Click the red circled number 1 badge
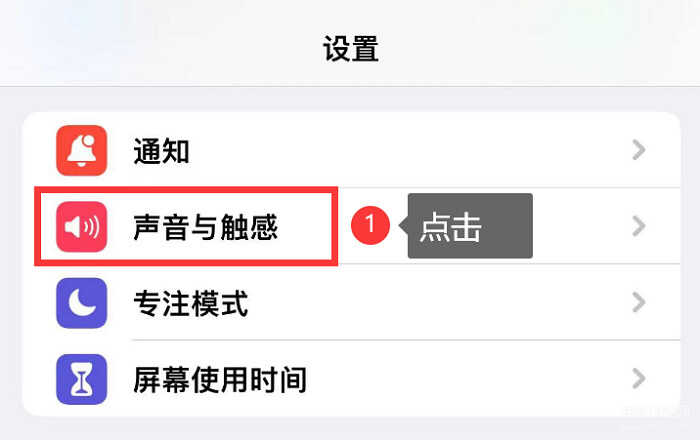700x440 pixels. coord(370,225)
